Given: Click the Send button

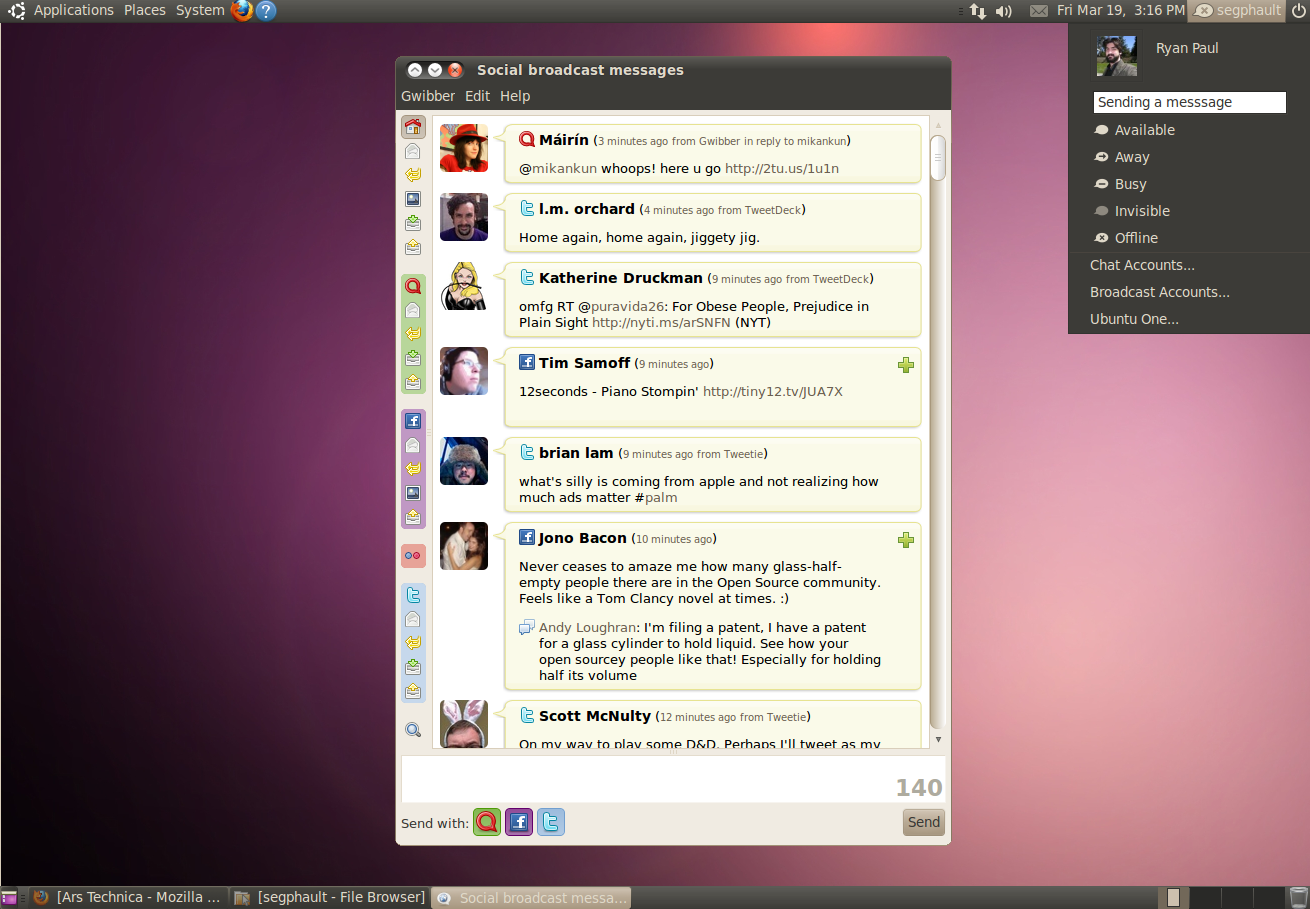Looking at the screenshot, I should 924,822.
